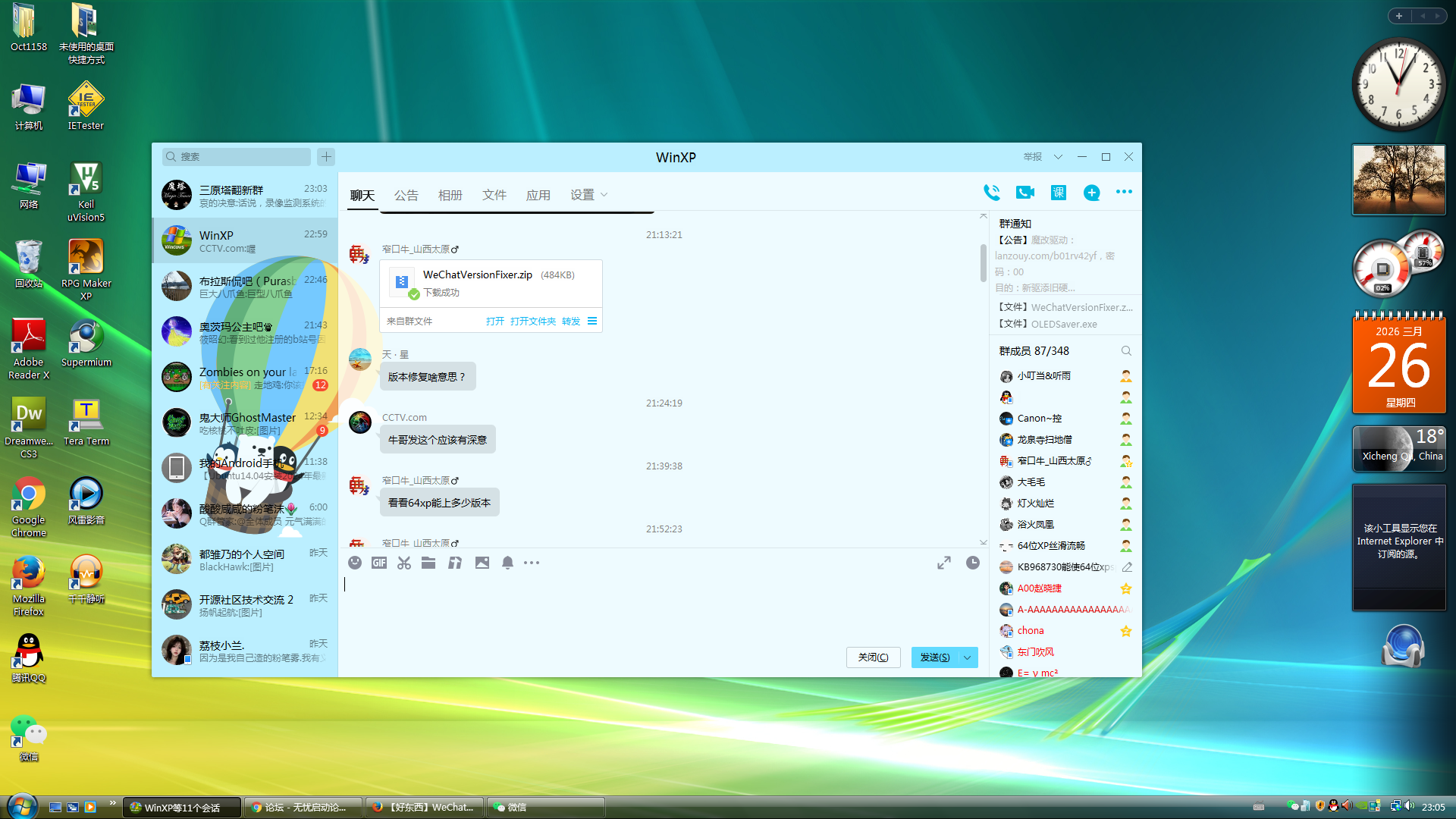The image size is (1456, 819).
Task: Switch to the 文件 tab
Action: pyautogui.click(x=494, y=195)
